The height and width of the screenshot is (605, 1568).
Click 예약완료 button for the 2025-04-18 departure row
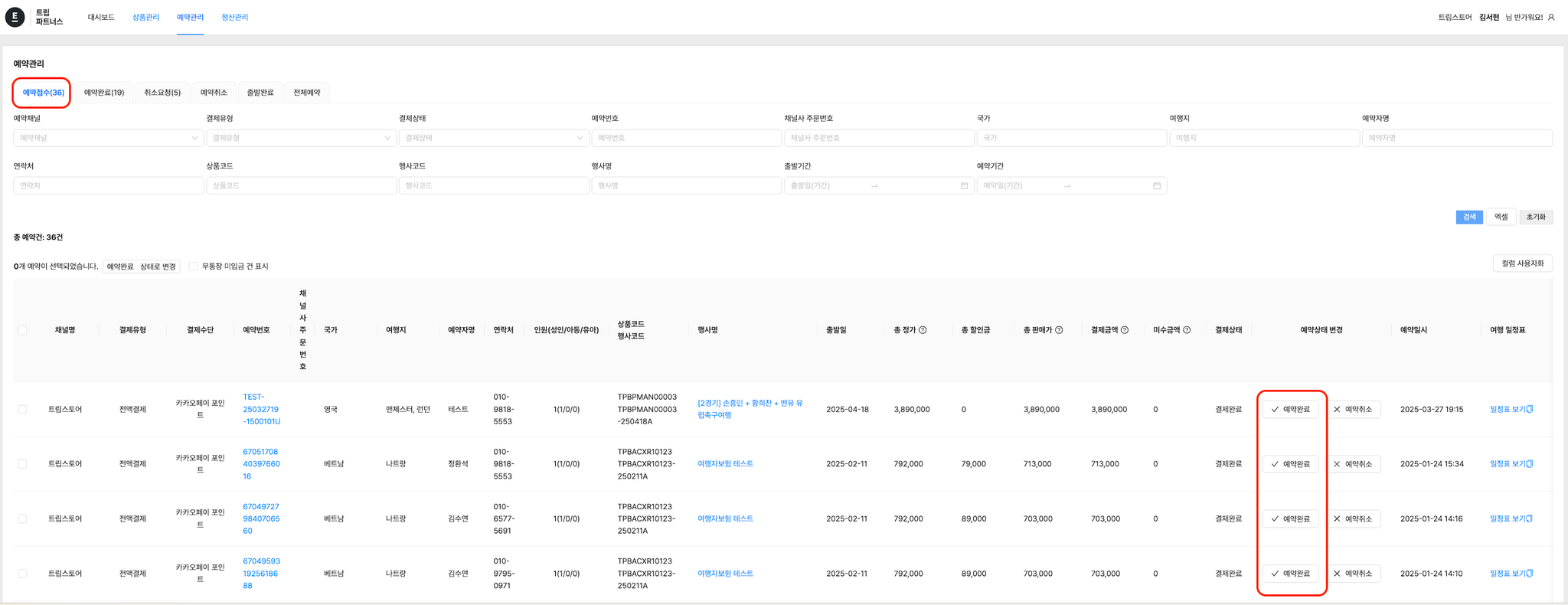coord(1291,409)
